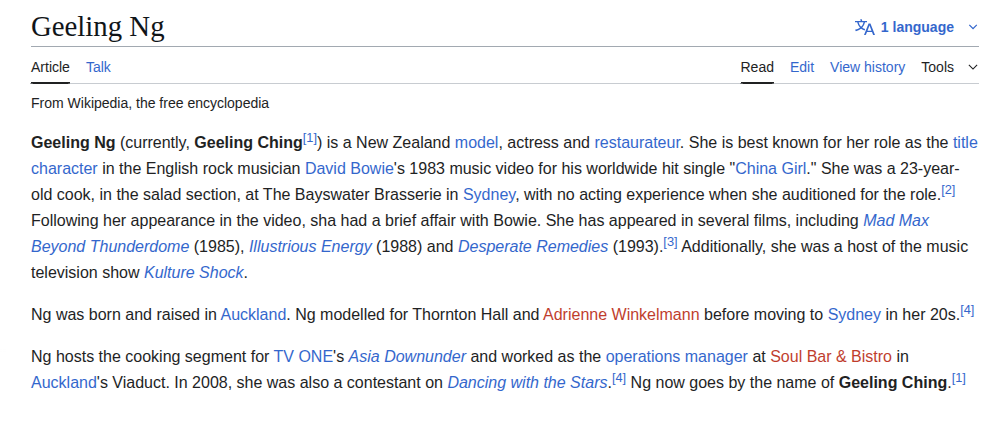The image size is (996, 426).
Task: Follow the Dancing with the Stars link
Action: [528, 382]
